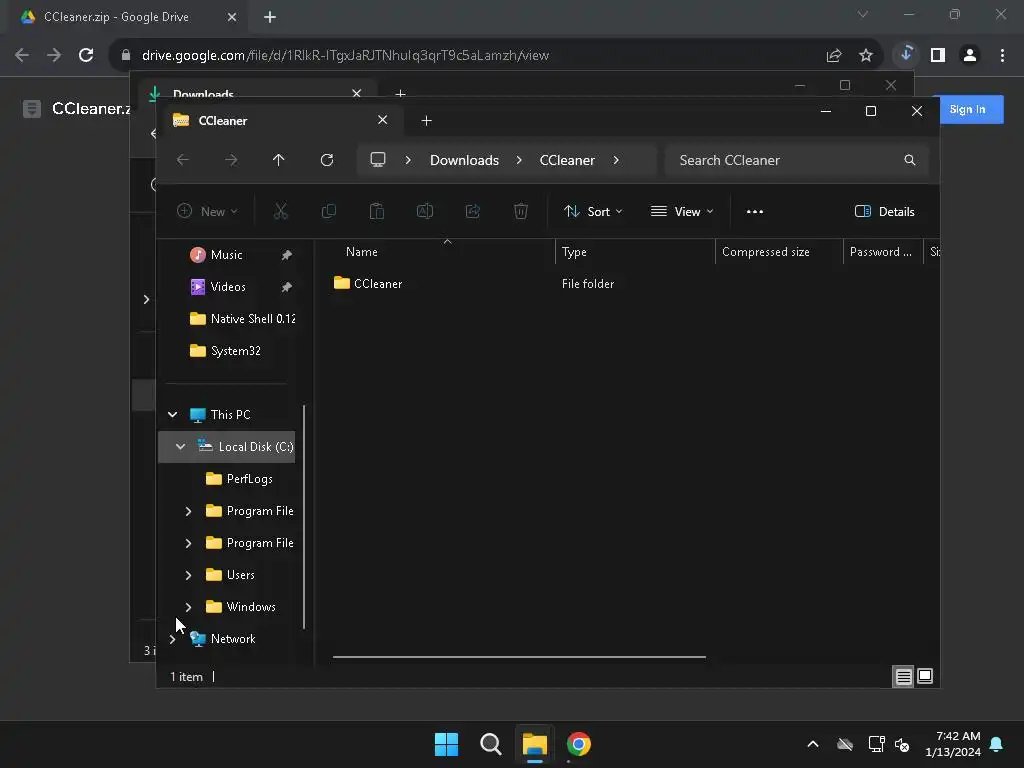
Task: Select Music in navigation pane
Action: click(227, 255)
